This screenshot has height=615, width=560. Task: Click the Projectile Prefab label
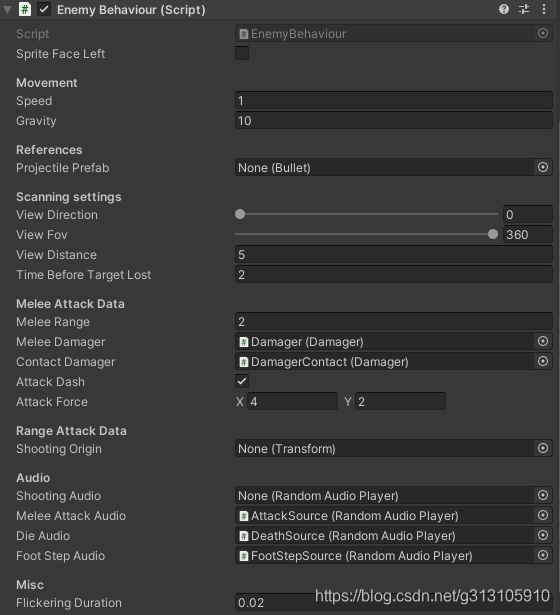coord(63,168)
